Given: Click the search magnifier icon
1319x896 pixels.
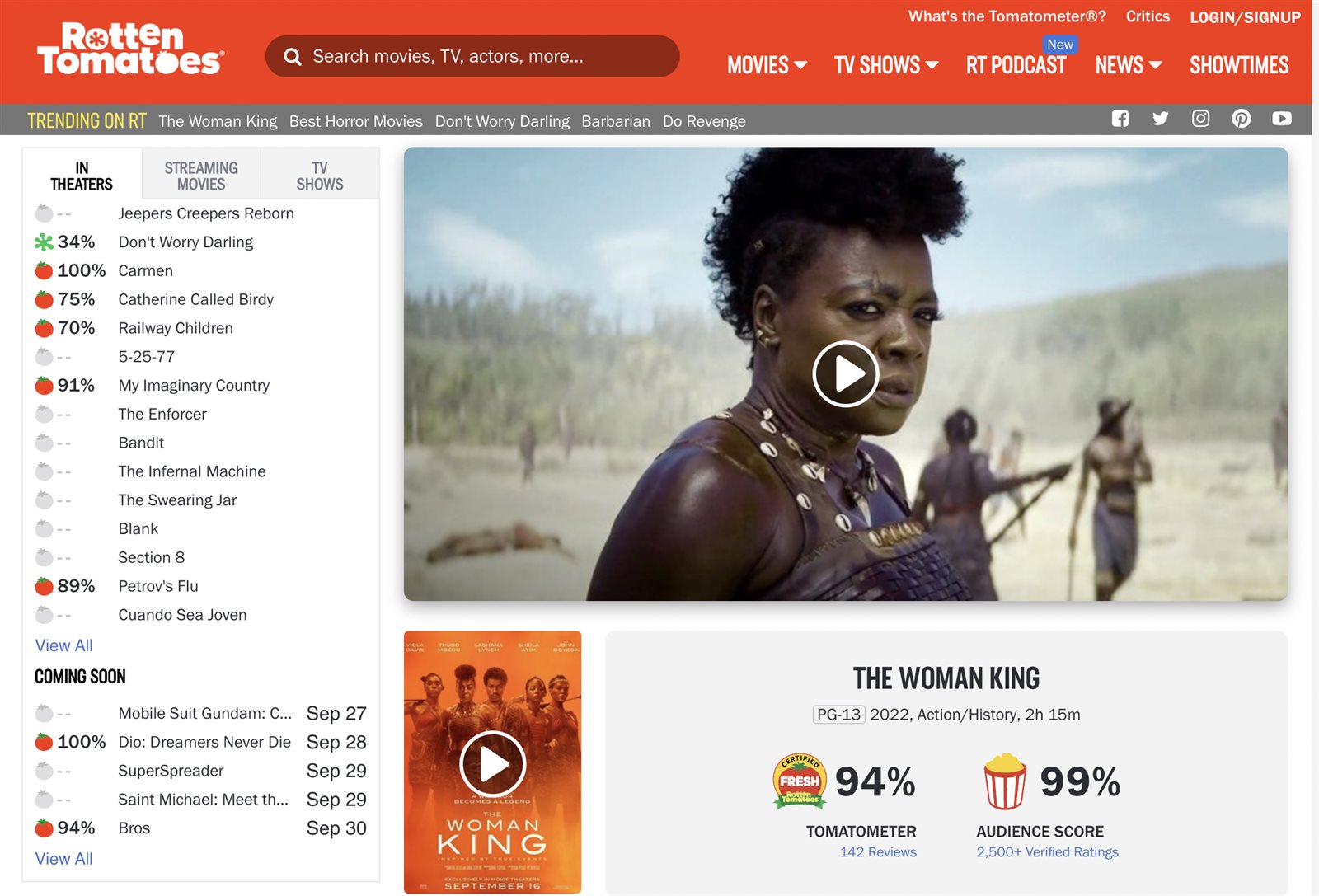Looking at the screenshot, I should [292, 57].
